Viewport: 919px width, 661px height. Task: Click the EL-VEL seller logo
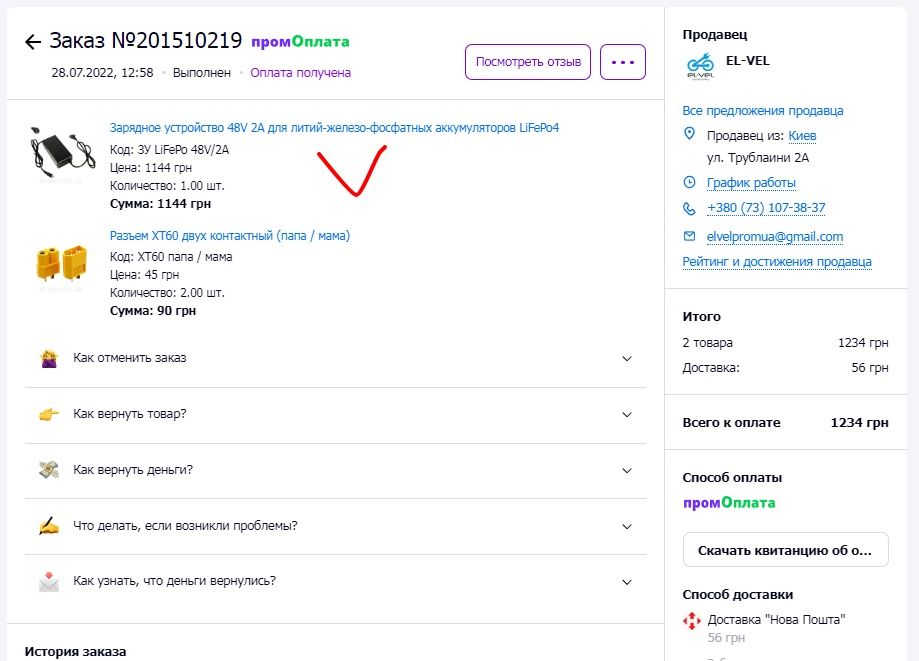tap(700, 66)
